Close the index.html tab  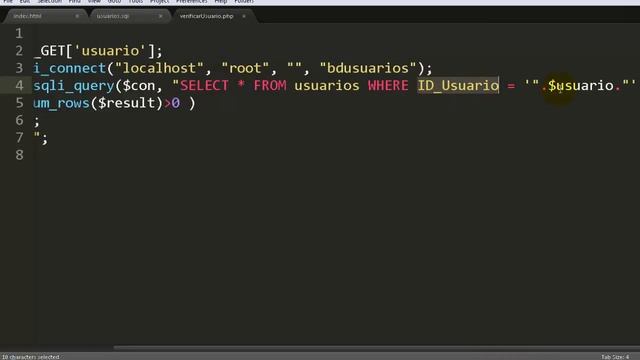tap(77, 16)
